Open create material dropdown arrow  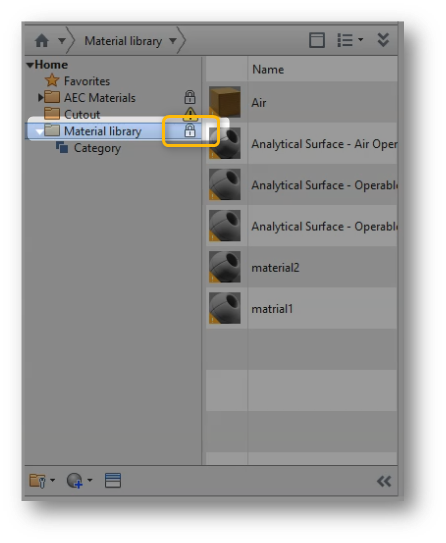coord(90,480)
